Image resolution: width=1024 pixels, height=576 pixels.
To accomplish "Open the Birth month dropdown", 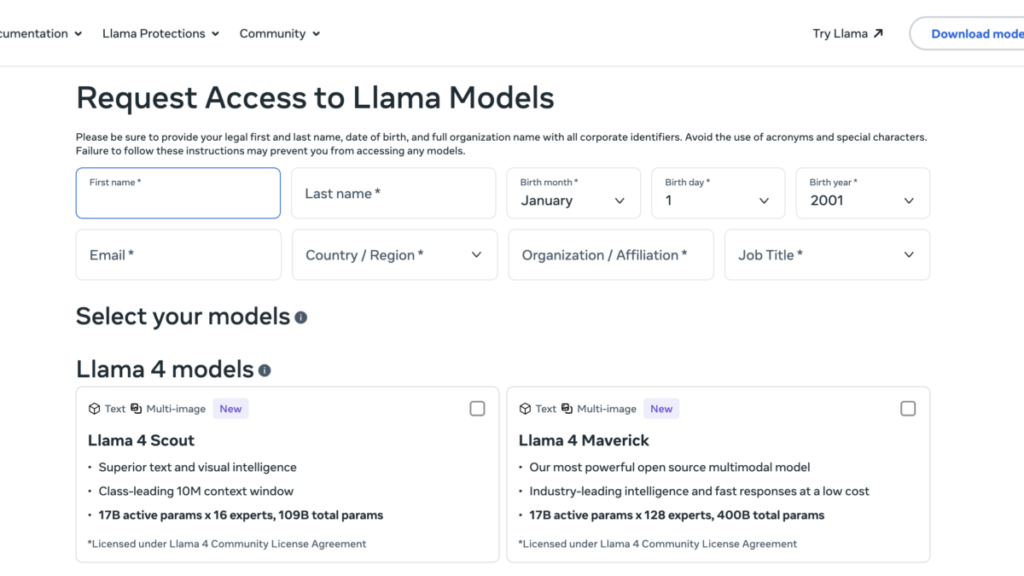I will 573,193.
